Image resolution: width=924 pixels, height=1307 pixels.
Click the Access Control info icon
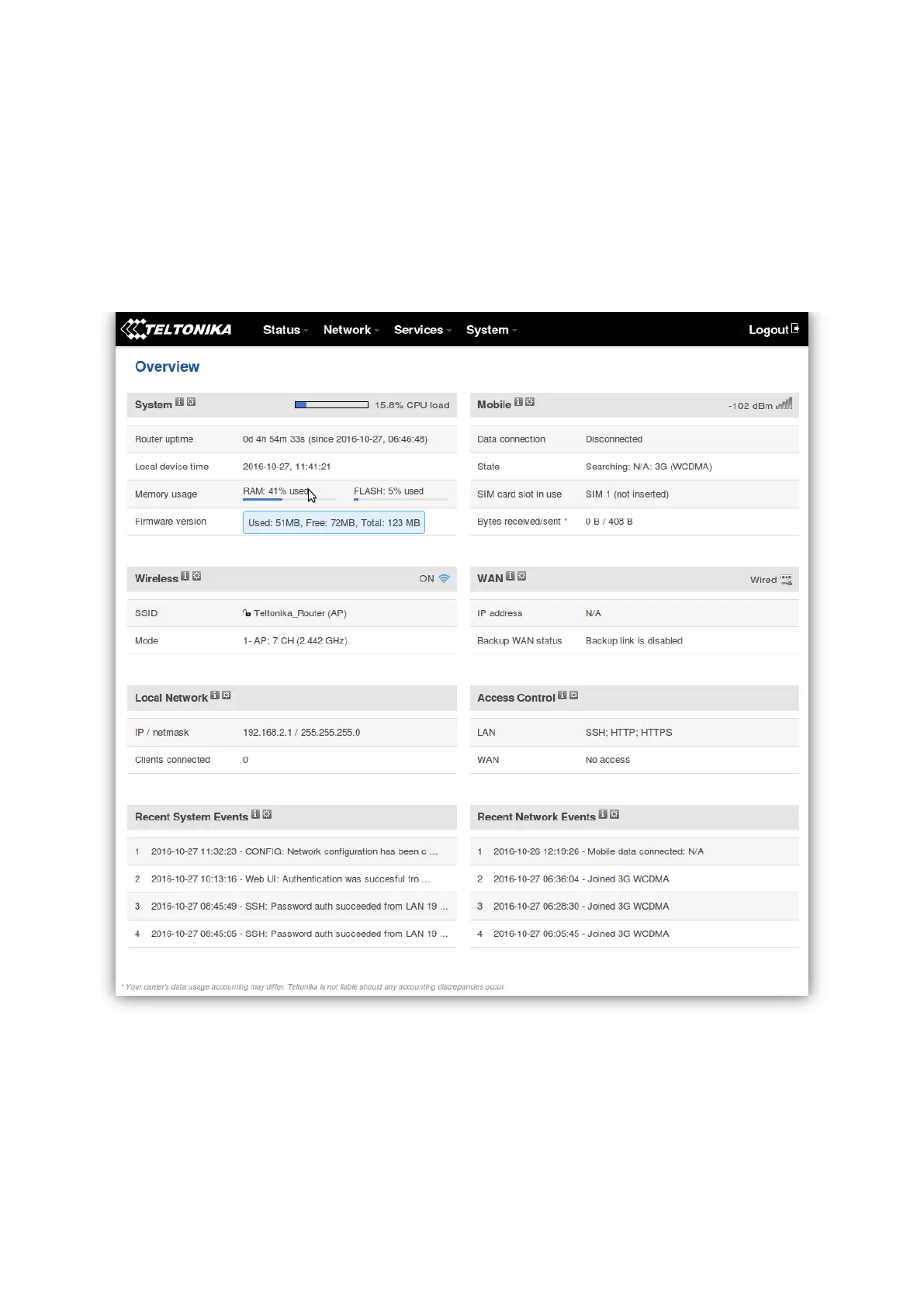(562, 695)
